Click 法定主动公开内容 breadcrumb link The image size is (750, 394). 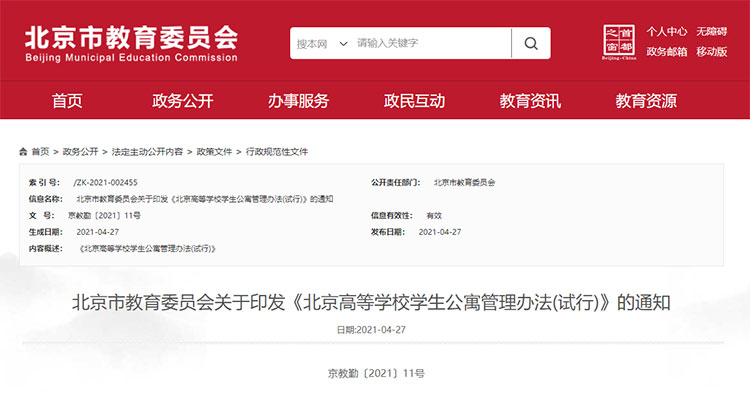tap(147, 152)
